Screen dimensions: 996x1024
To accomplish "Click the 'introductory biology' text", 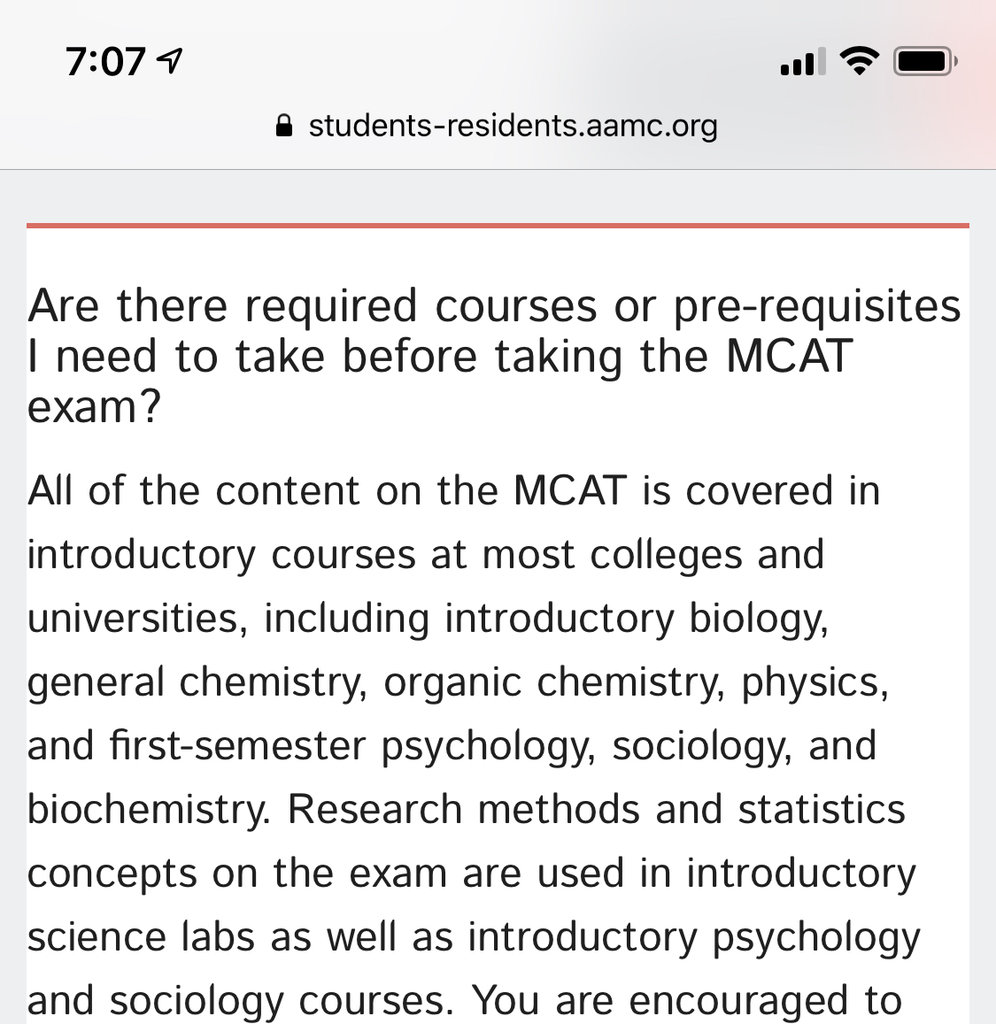I will [635, 619].
